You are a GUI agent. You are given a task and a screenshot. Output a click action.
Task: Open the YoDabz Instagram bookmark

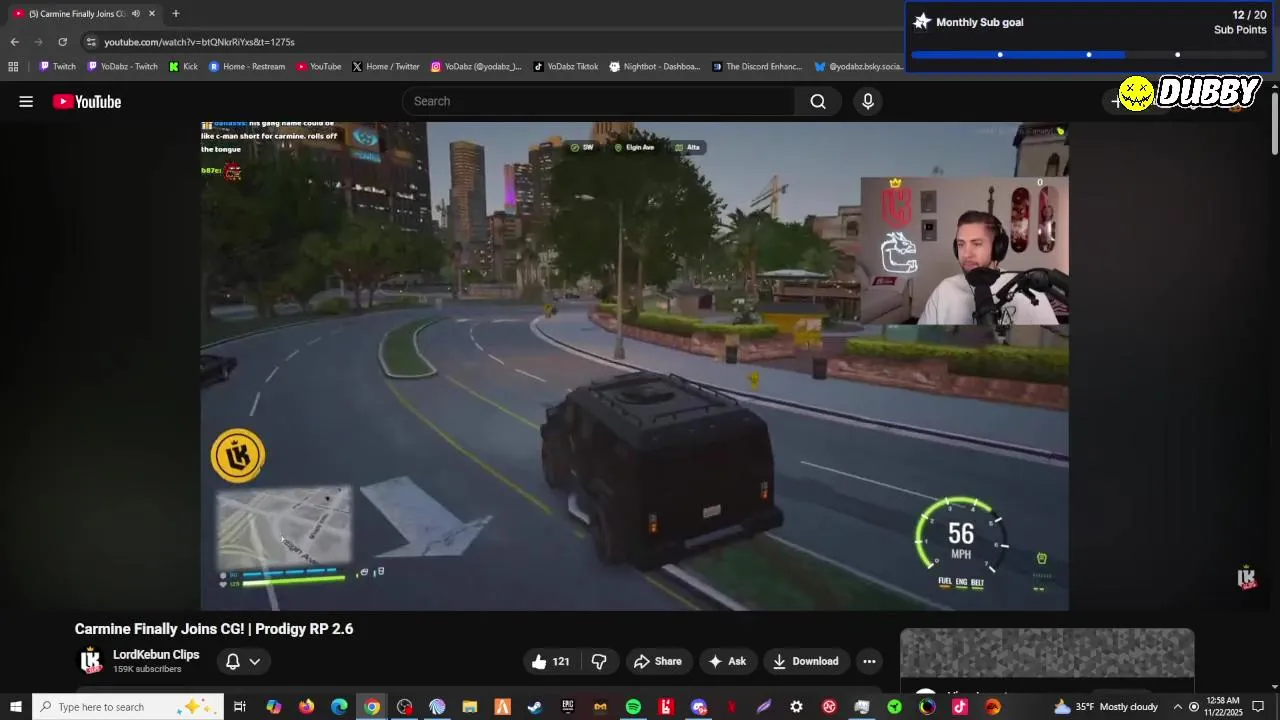coord(476,67)
